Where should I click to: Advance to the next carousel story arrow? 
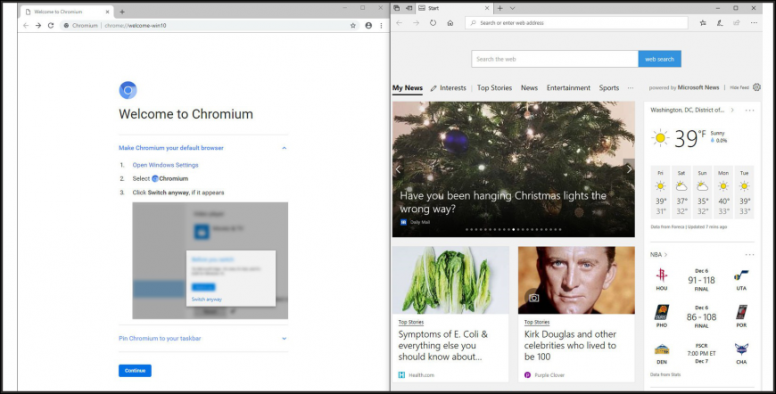[629, 169]
